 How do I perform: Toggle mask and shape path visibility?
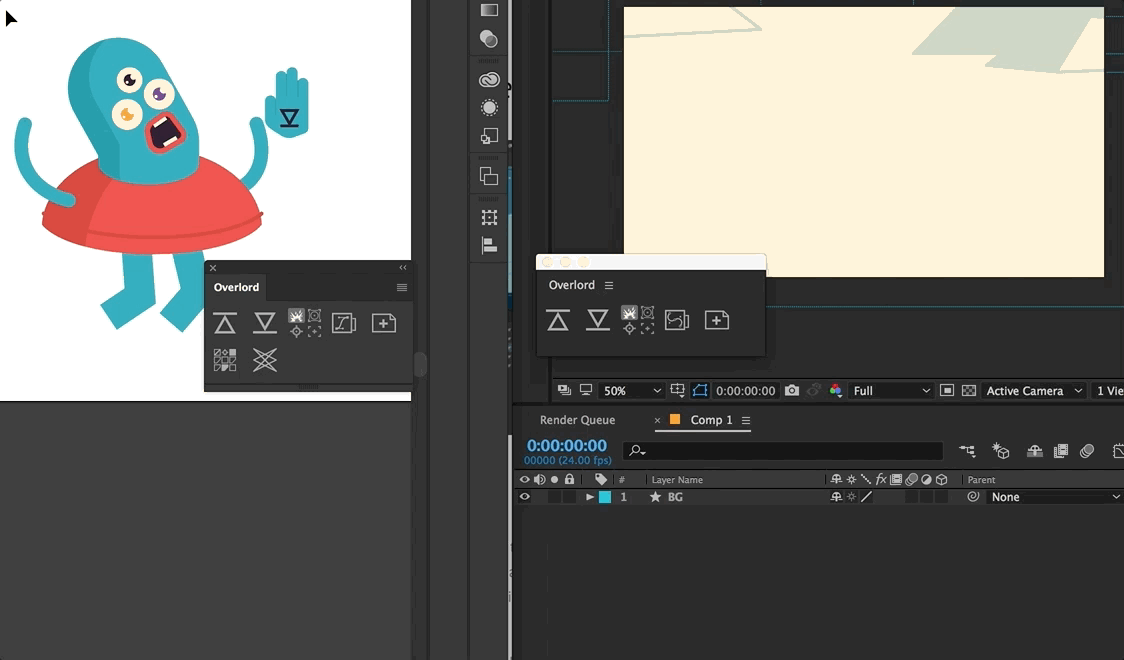coord(699,391)
